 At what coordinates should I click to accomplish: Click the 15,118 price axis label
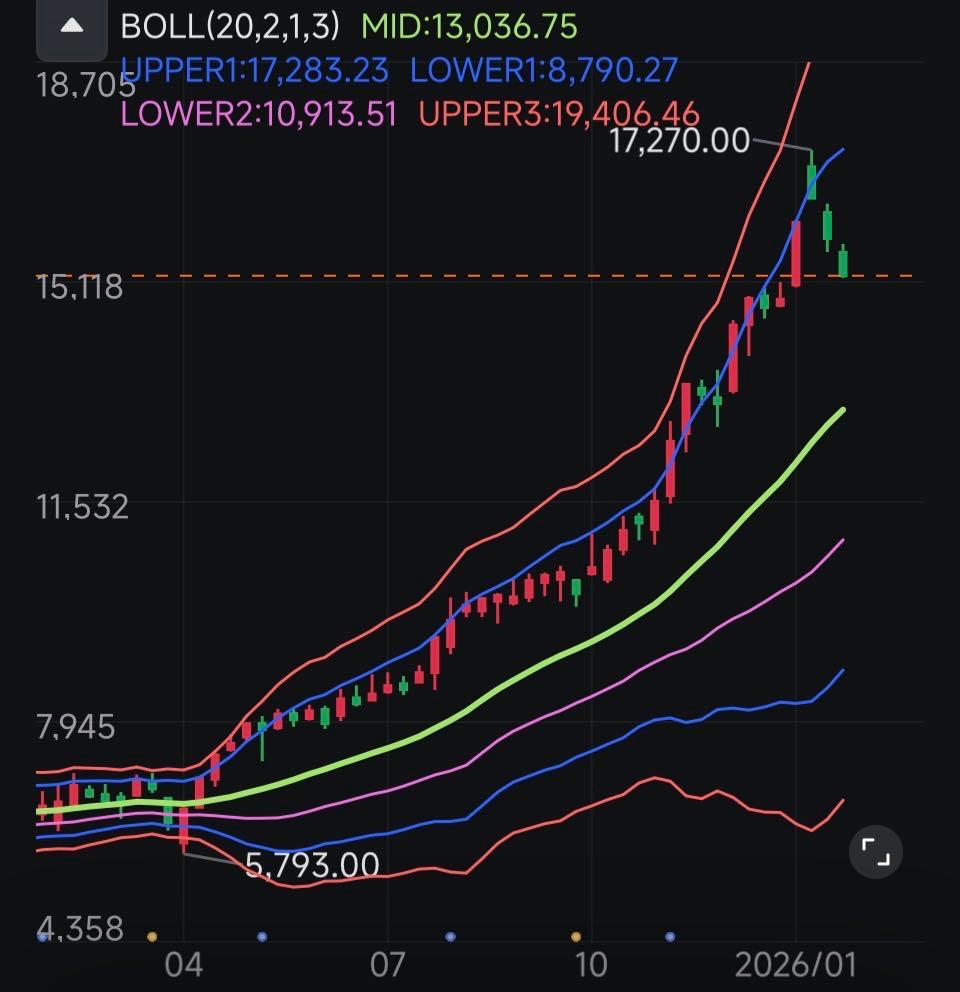80,287
